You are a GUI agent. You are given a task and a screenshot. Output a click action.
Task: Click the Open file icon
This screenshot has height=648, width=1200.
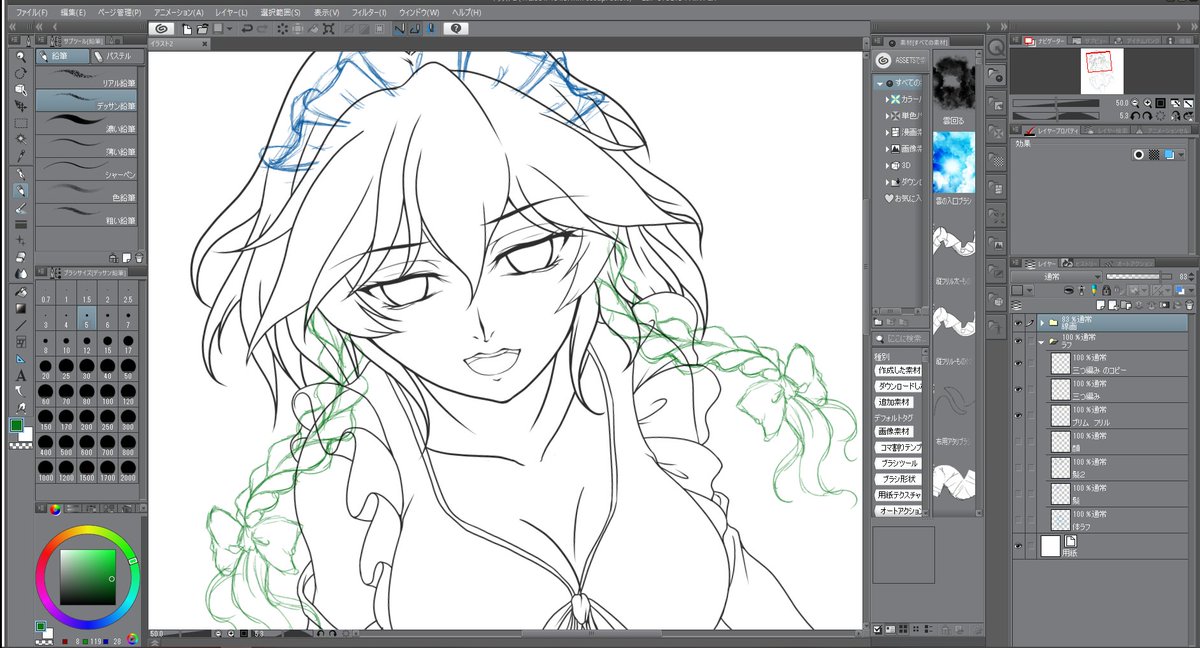coord(203,29)
